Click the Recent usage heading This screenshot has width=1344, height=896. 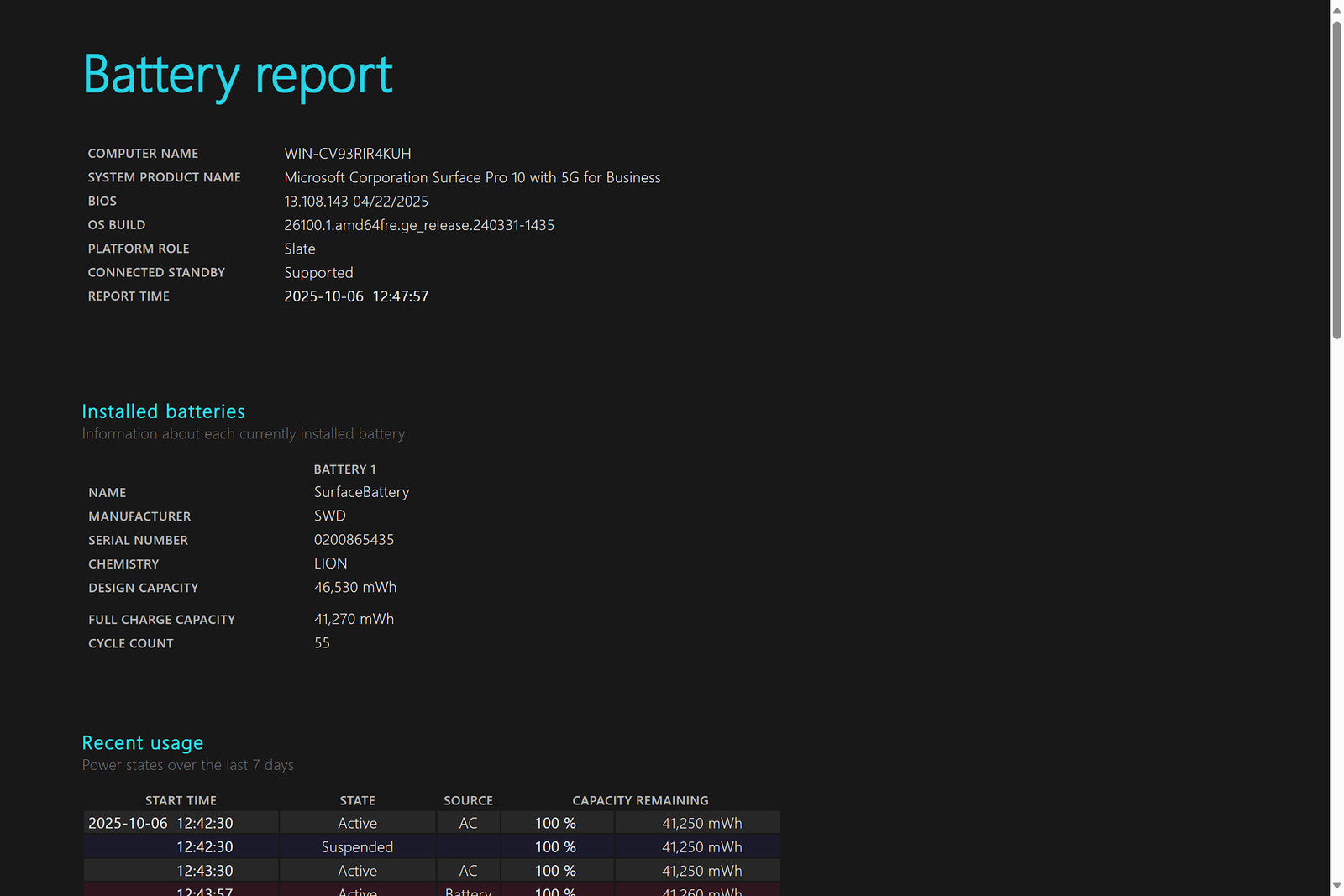tap(143, 743)
